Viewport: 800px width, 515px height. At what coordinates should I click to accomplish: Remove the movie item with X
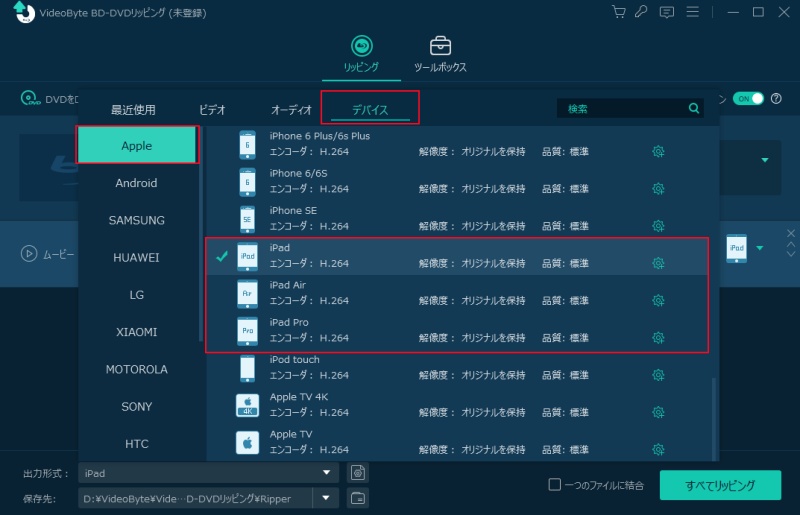[791, 233]
